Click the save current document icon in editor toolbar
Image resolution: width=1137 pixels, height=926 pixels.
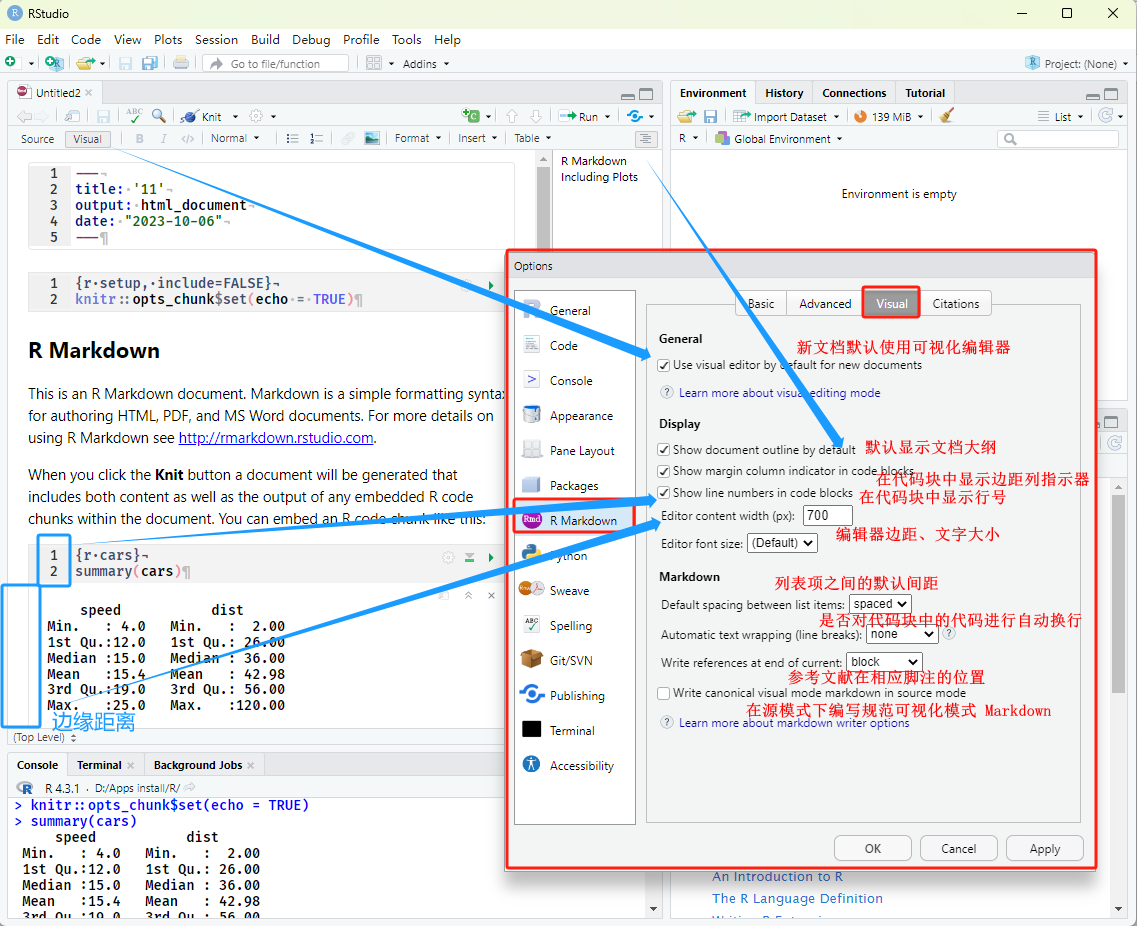104,116
